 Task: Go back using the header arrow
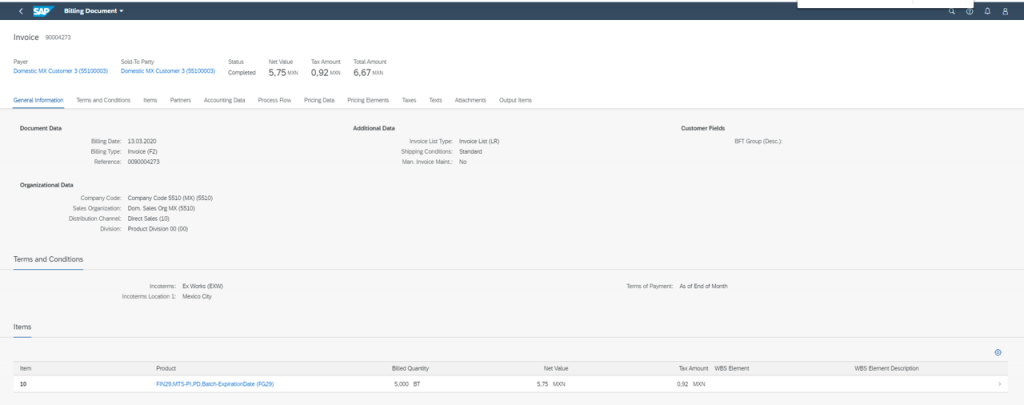[21, 11]
